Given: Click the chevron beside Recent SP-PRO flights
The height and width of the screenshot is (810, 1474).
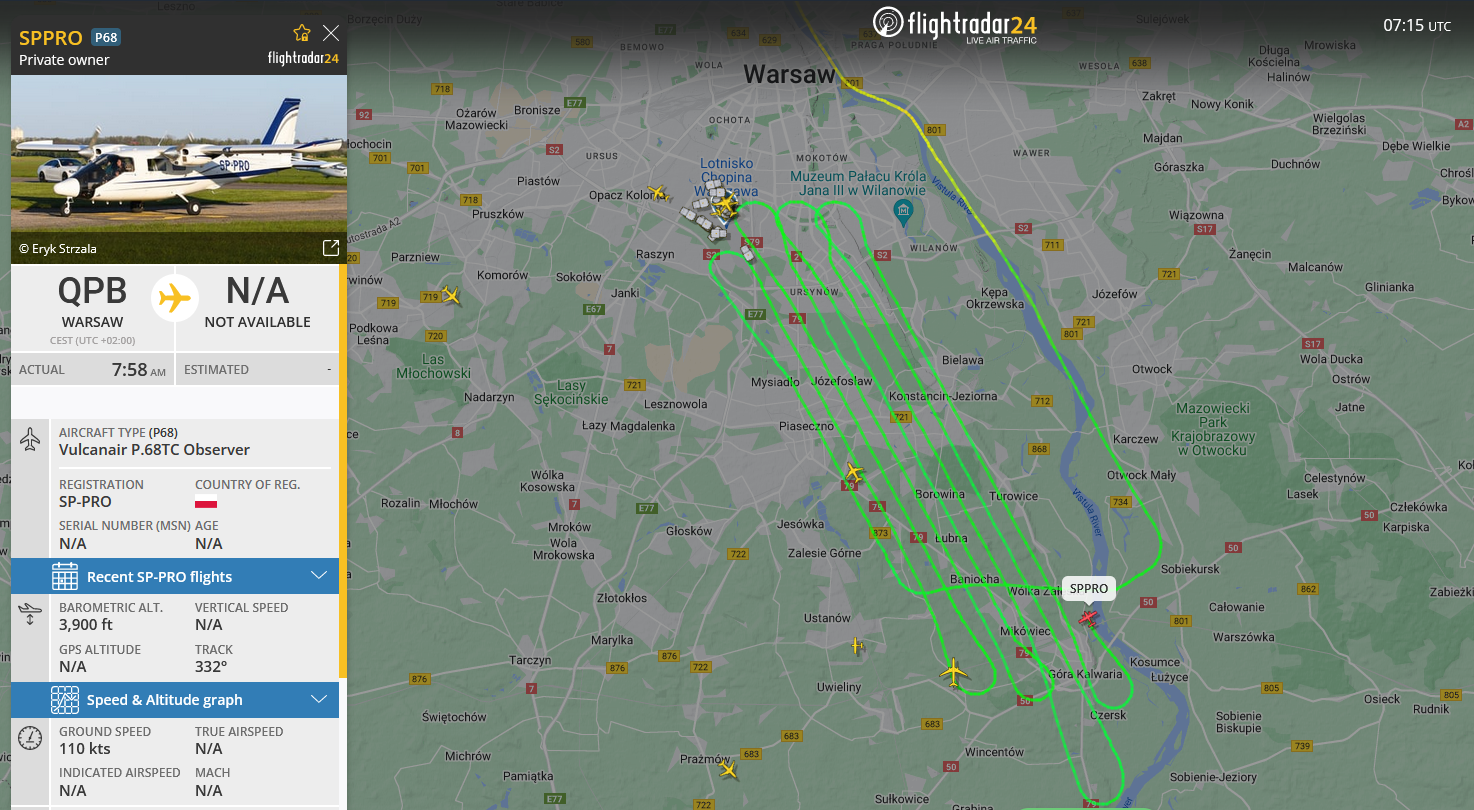Looking at the screenshot, I should pyautogui.click(x=319, y=576).
